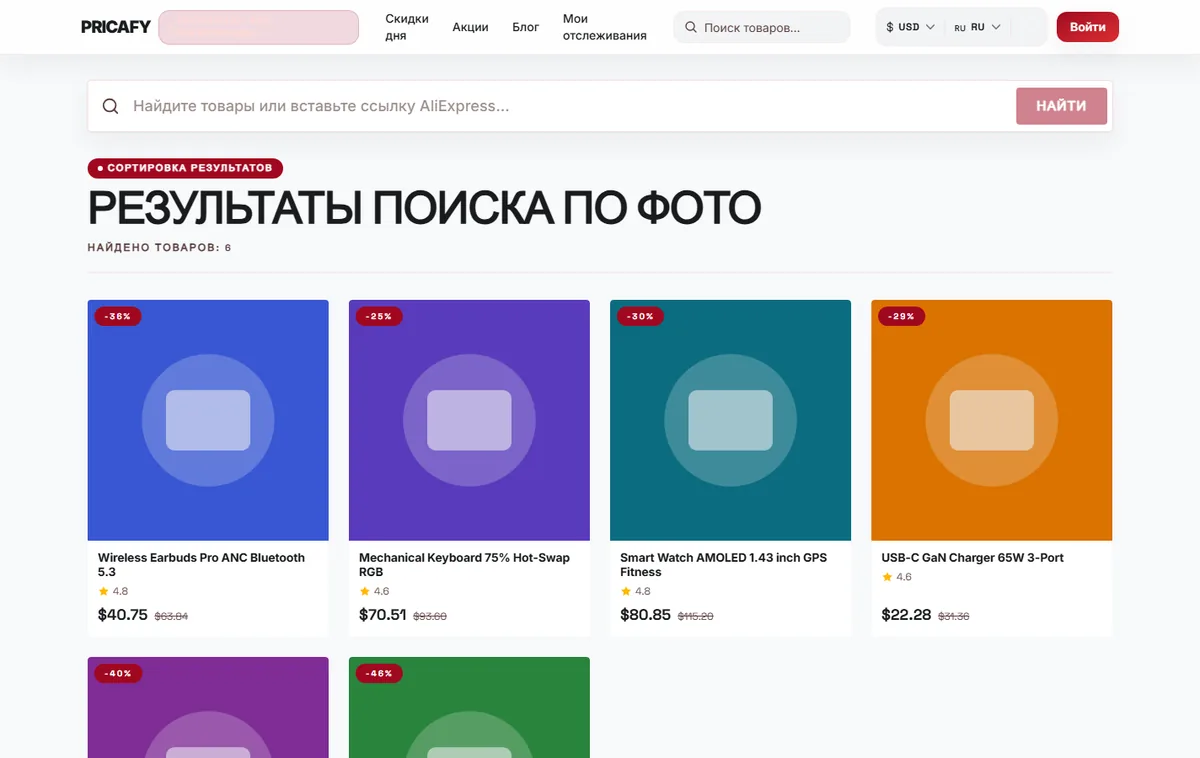This screenshot has width=1200, height=758.
Task: Click the PRICAFY logo
Action: click(116, 27)
